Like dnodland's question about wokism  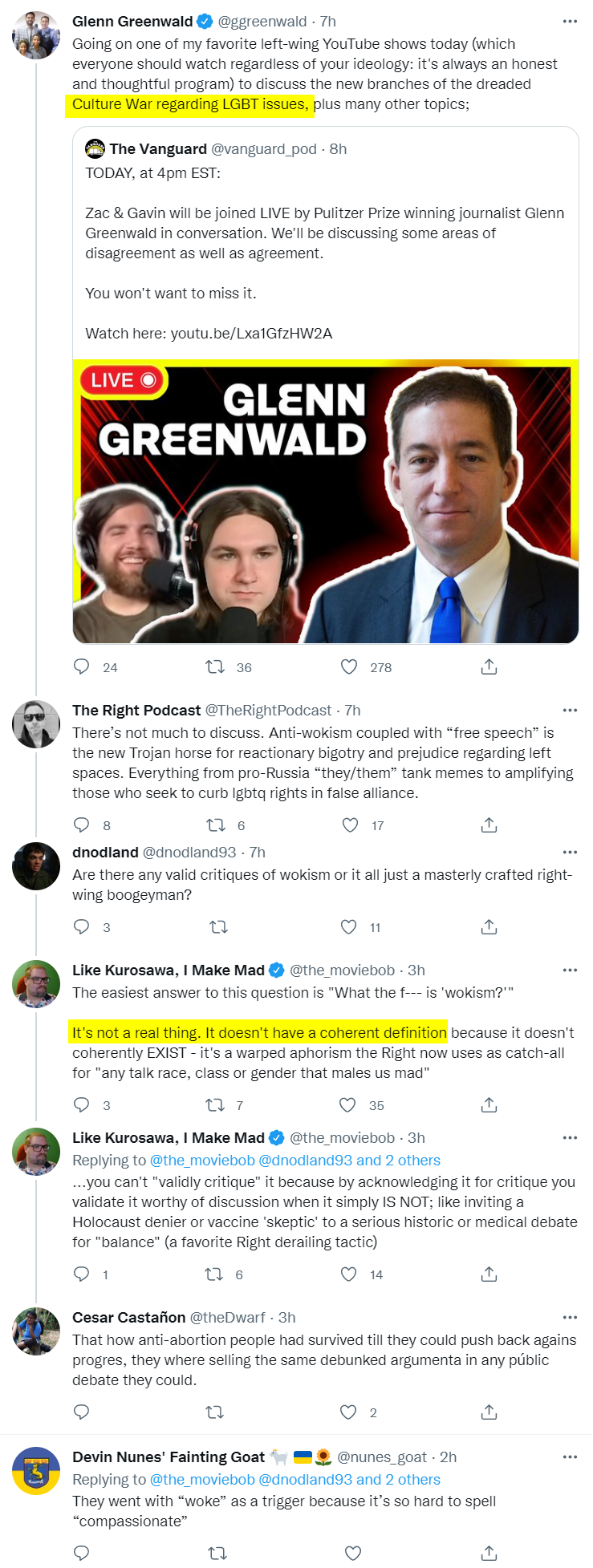tap(349, 927)
